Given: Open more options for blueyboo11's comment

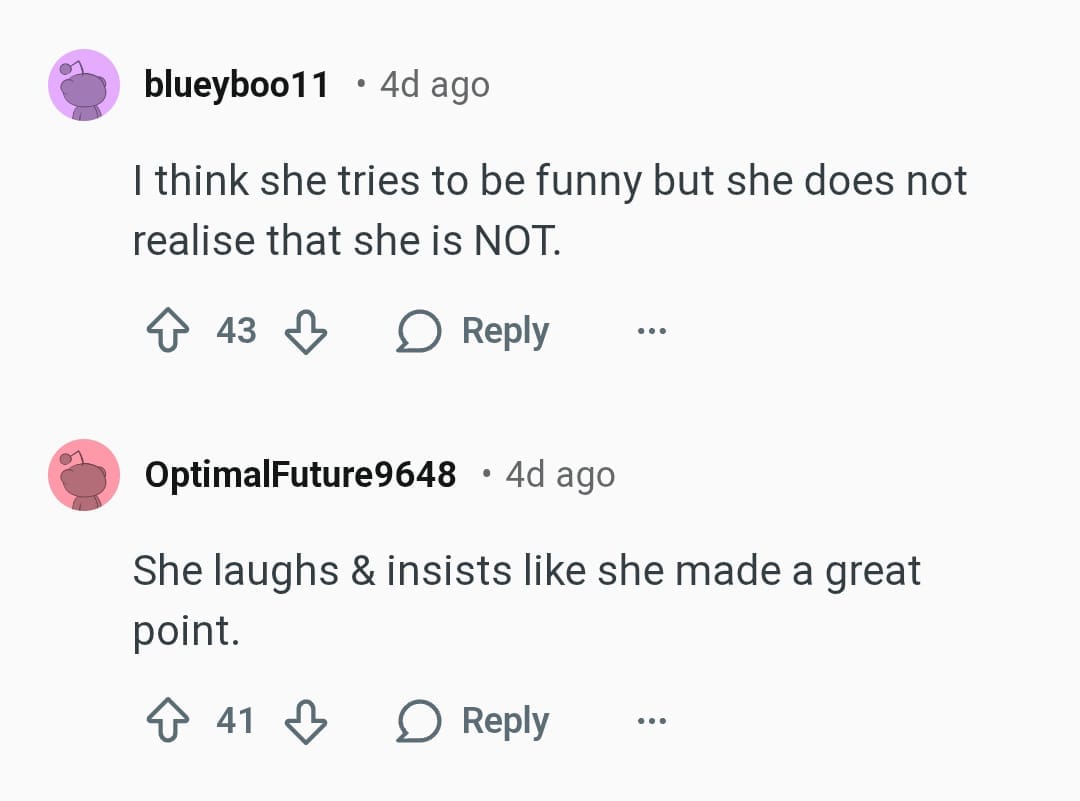Looking at the screenshot, I should tap(651, 330).
